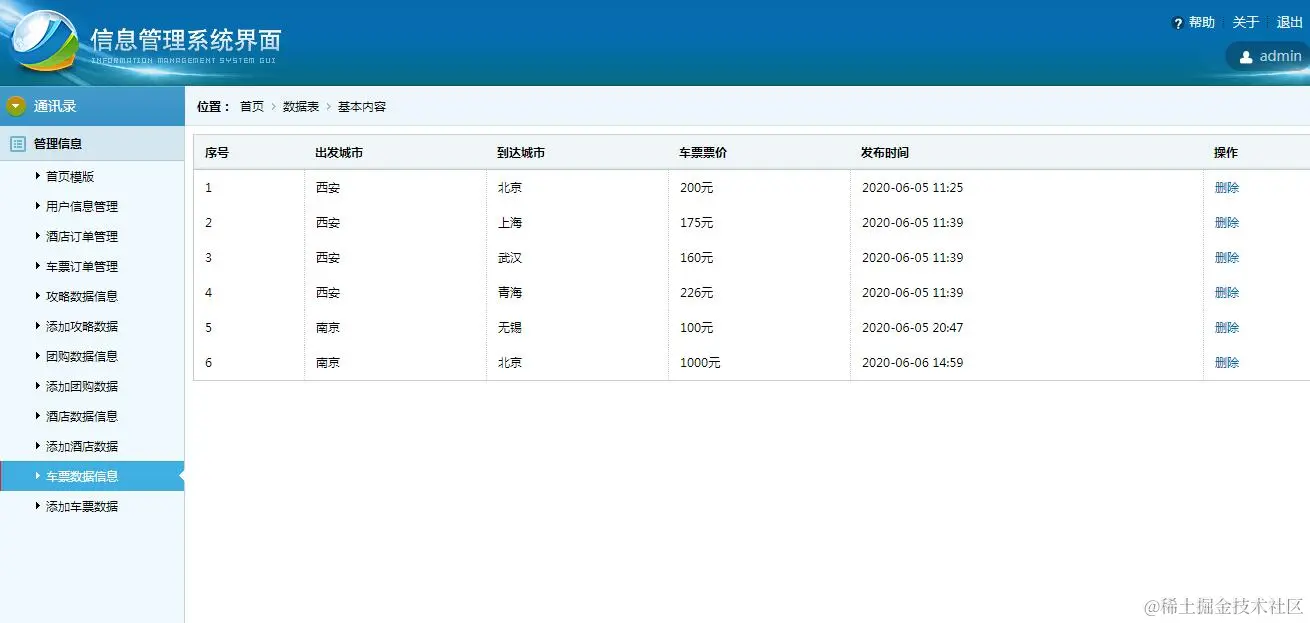The width and height of the screenshot is (1310, 623).
Task: Click the 序号 column header
Action: (x=217, y=153)
